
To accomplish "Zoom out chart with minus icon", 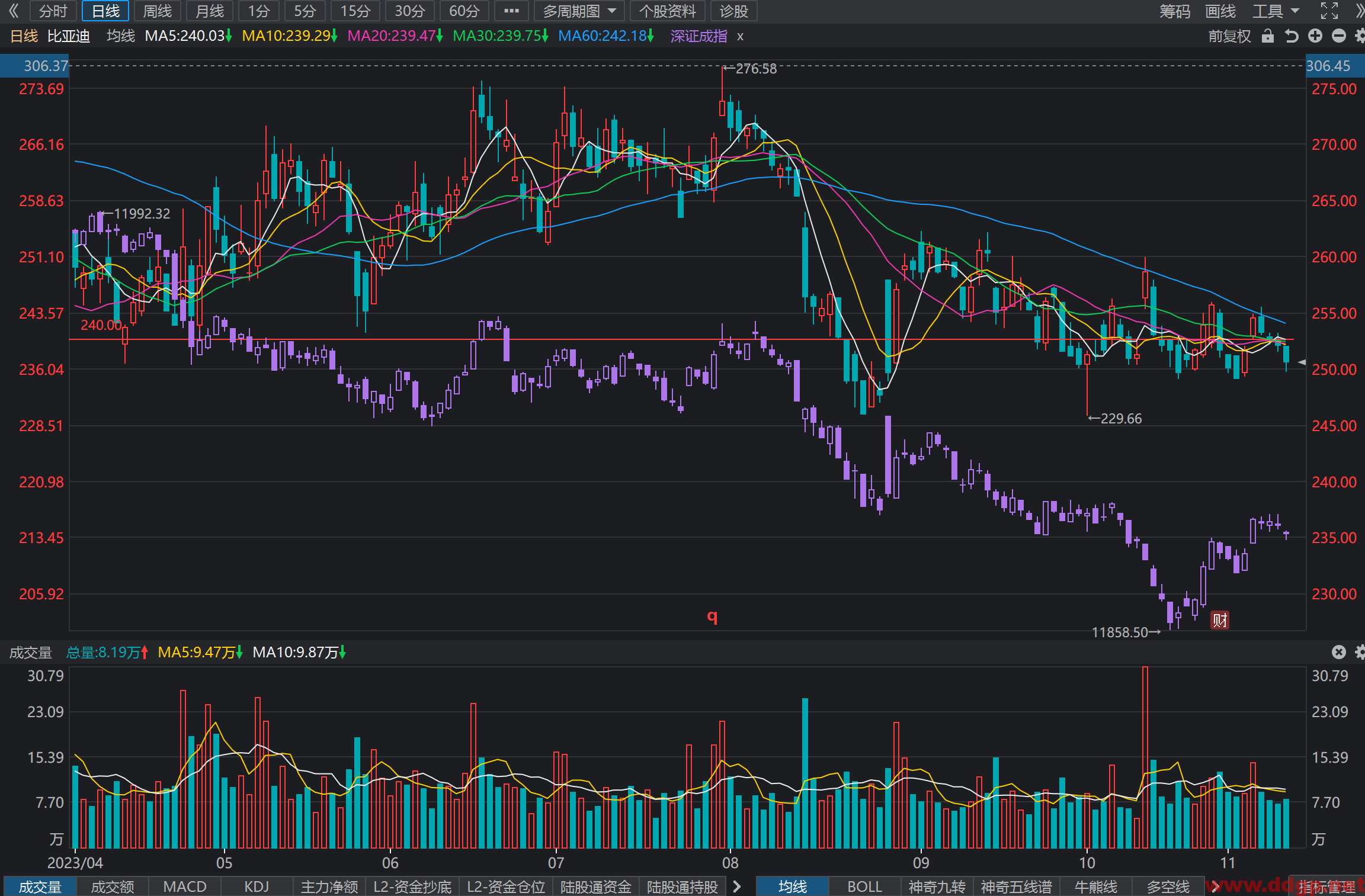I will 1339,36.
